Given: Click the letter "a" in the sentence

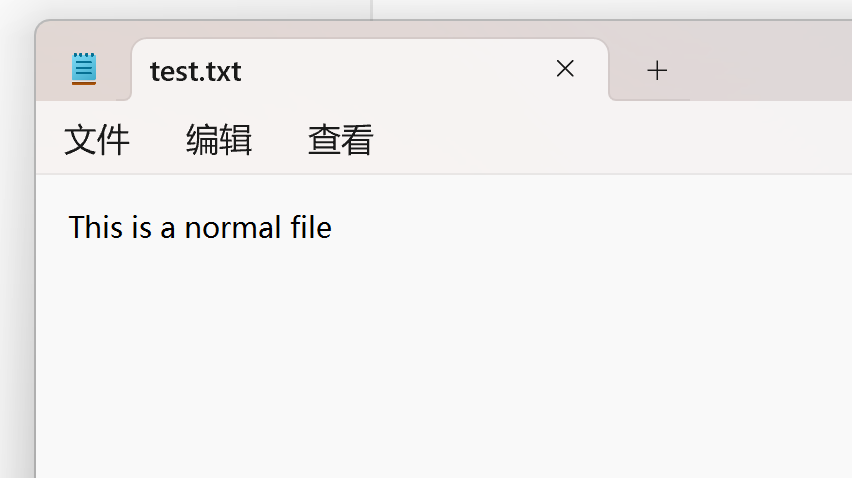Looking at the screenshot, I should [168, 229].
